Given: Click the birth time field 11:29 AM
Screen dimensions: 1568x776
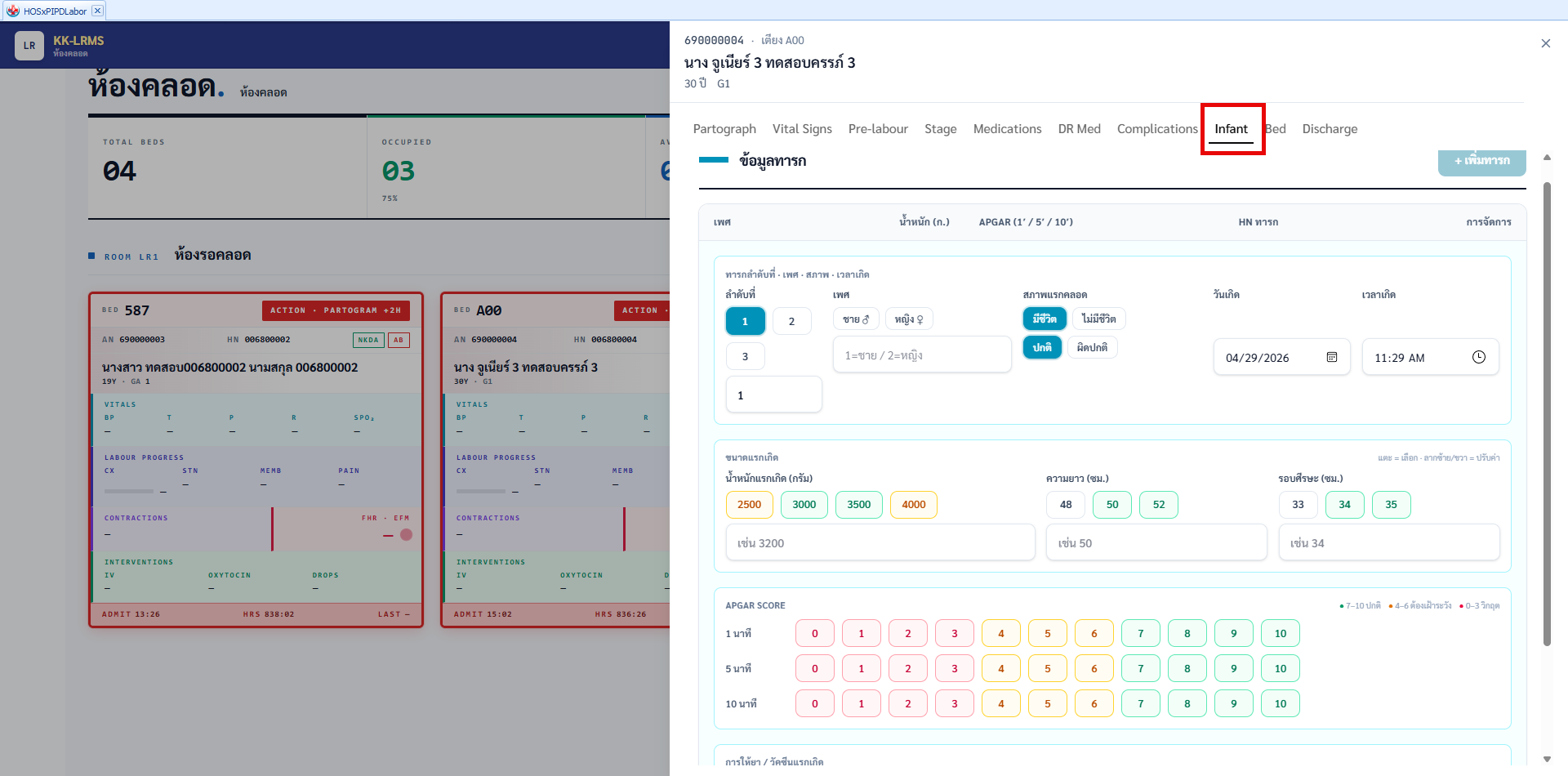Looking at the screenshot, I should pos(1430,358).
